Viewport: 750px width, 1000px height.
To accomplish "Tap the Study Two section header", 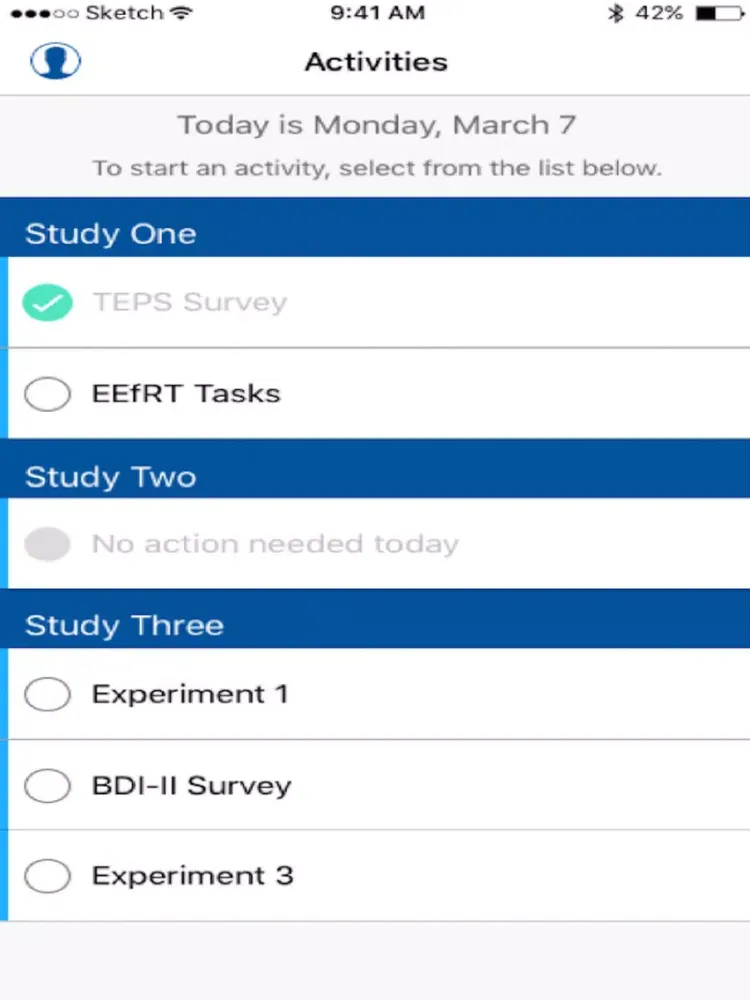I will click(375, 469).
